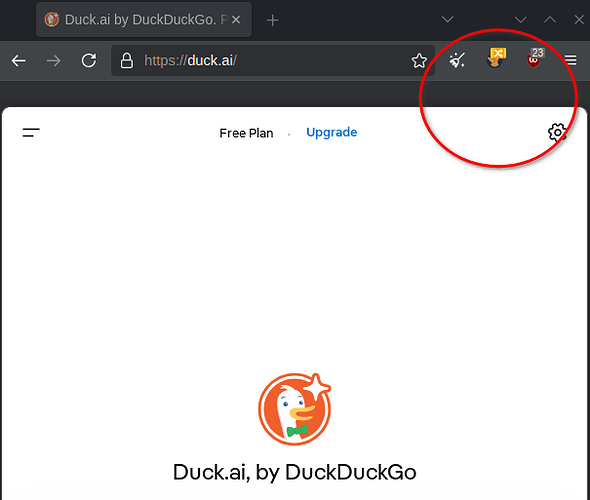590x500 pixels.
Task: Open the broom cleaner extension icon
Action: point(457,60)
